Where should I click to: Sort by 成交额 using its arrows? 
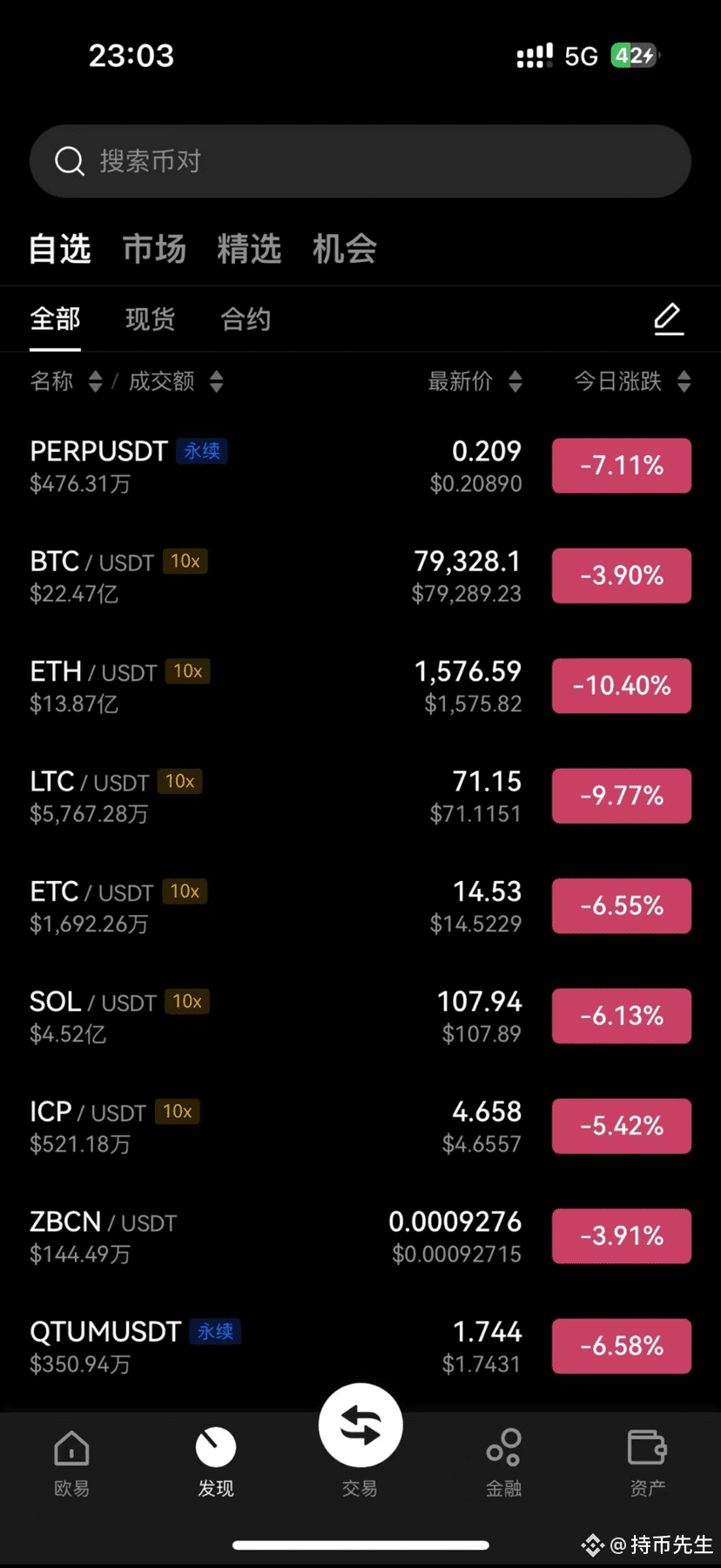(217, 381)
